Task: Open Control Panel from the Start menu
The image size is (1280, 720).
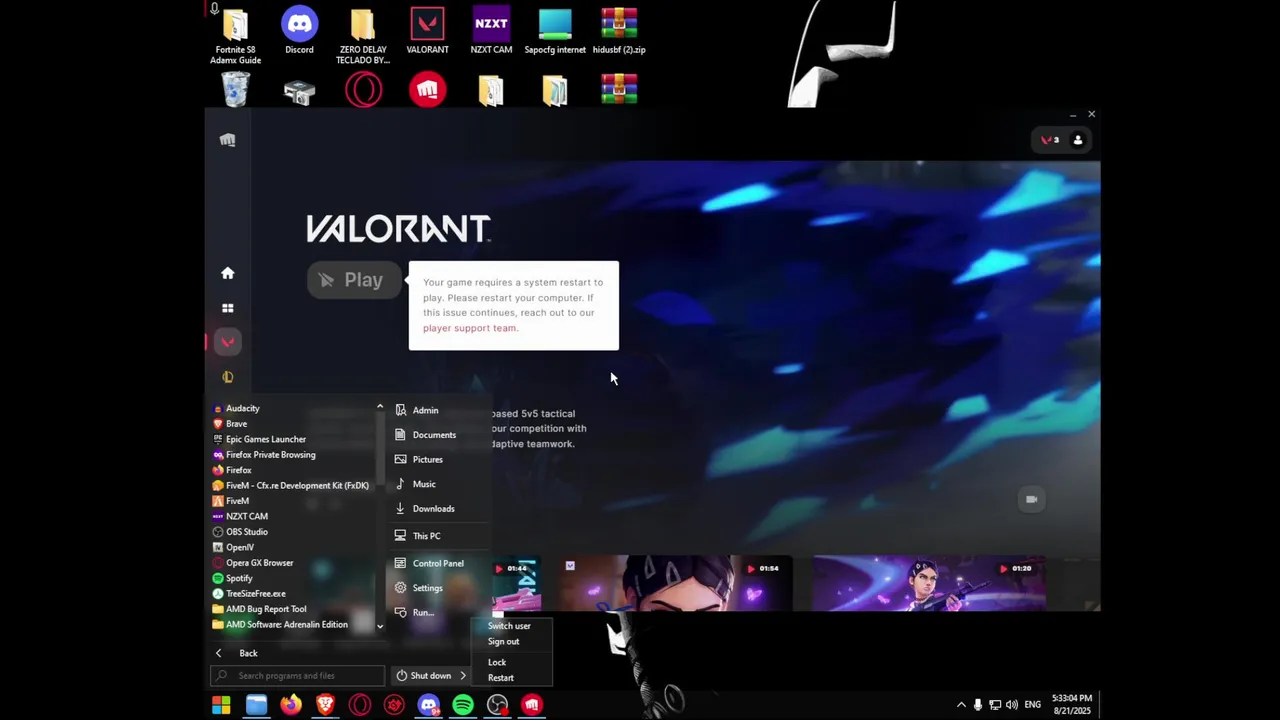Action: (438, 563)
